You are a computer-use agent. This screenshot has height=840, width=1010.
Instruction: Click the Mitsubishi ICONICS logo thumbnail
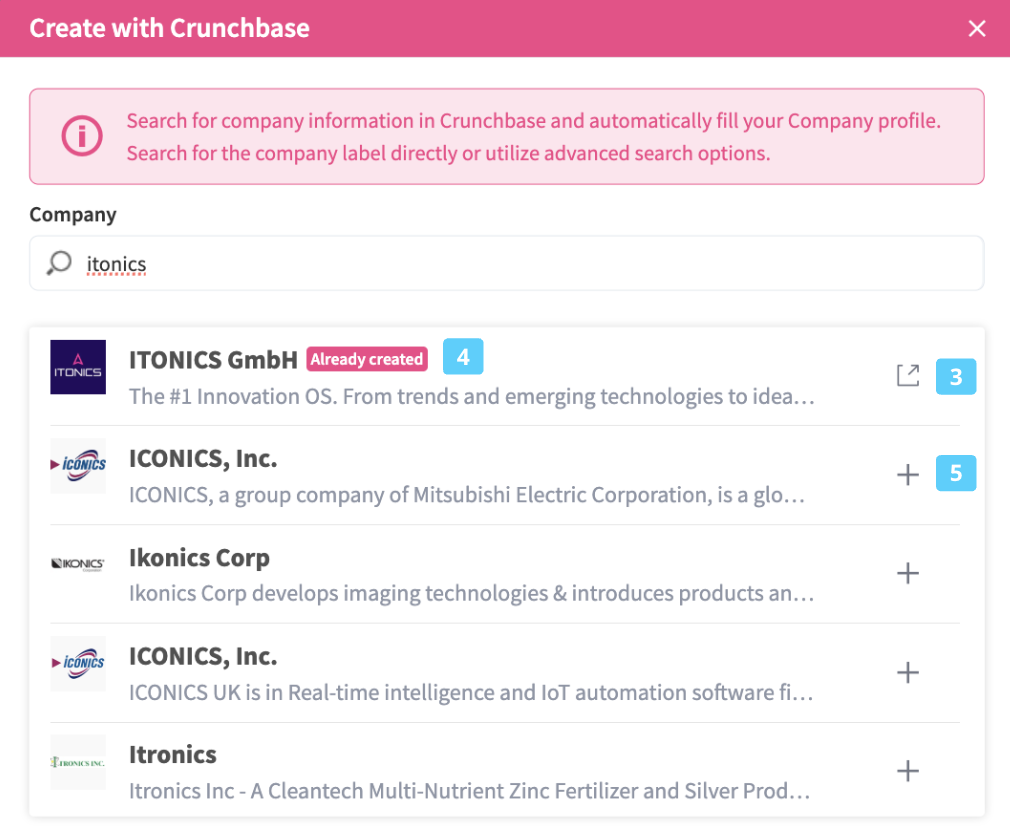click(x=78, y=465)
